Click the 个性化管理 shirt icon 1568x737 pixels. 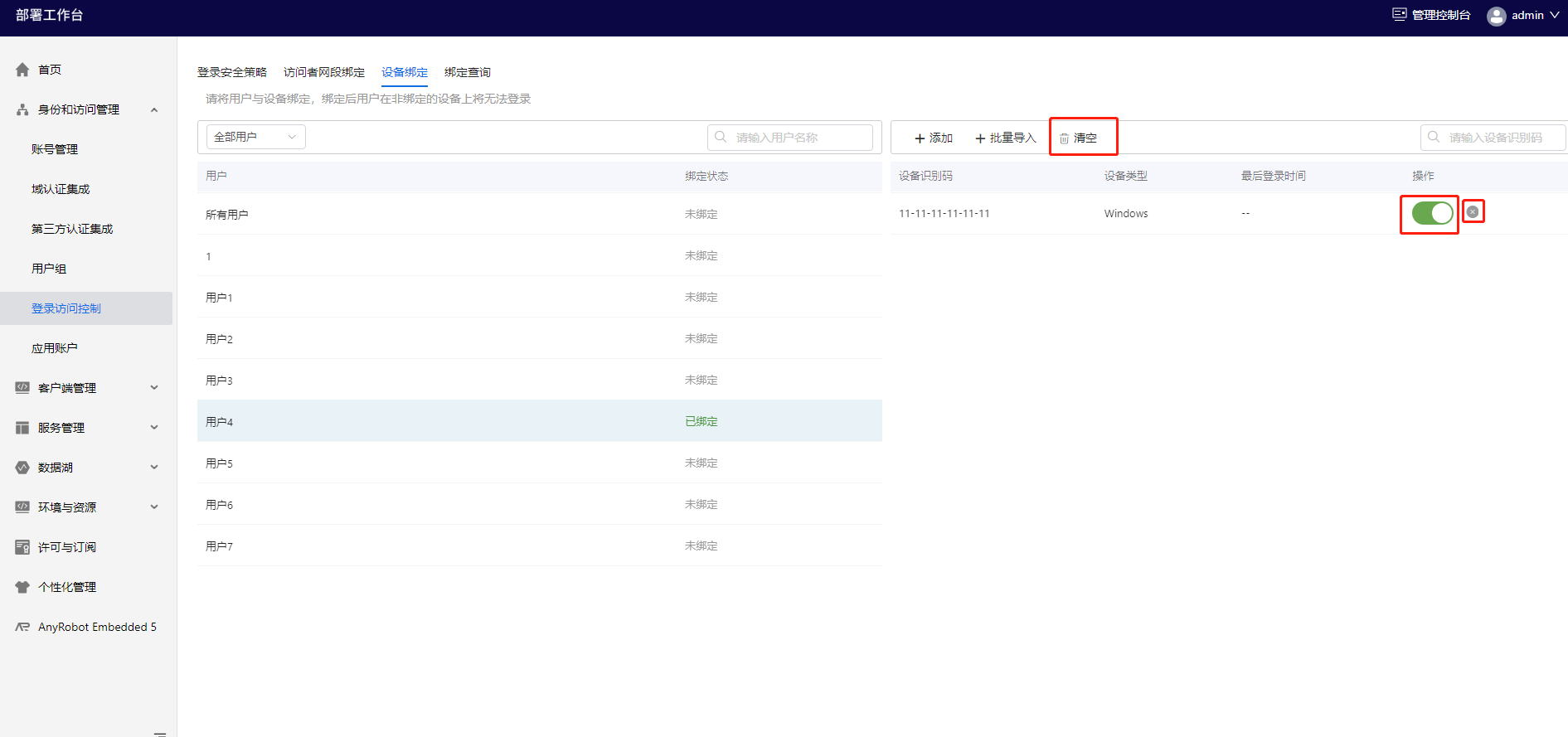click(x=22, y=587)
